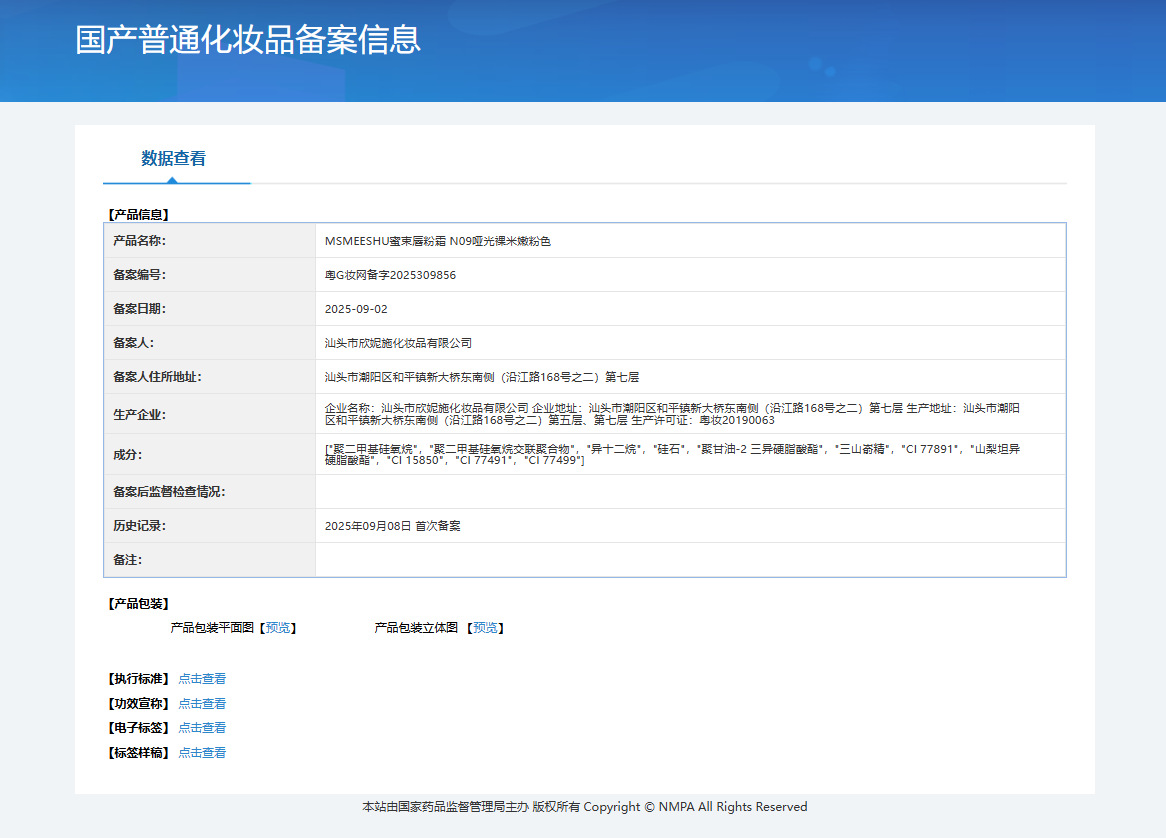Viewport: 1166px width, 838px height.
Task: Click the 产品包装立体图 label text
Action: 416,628
